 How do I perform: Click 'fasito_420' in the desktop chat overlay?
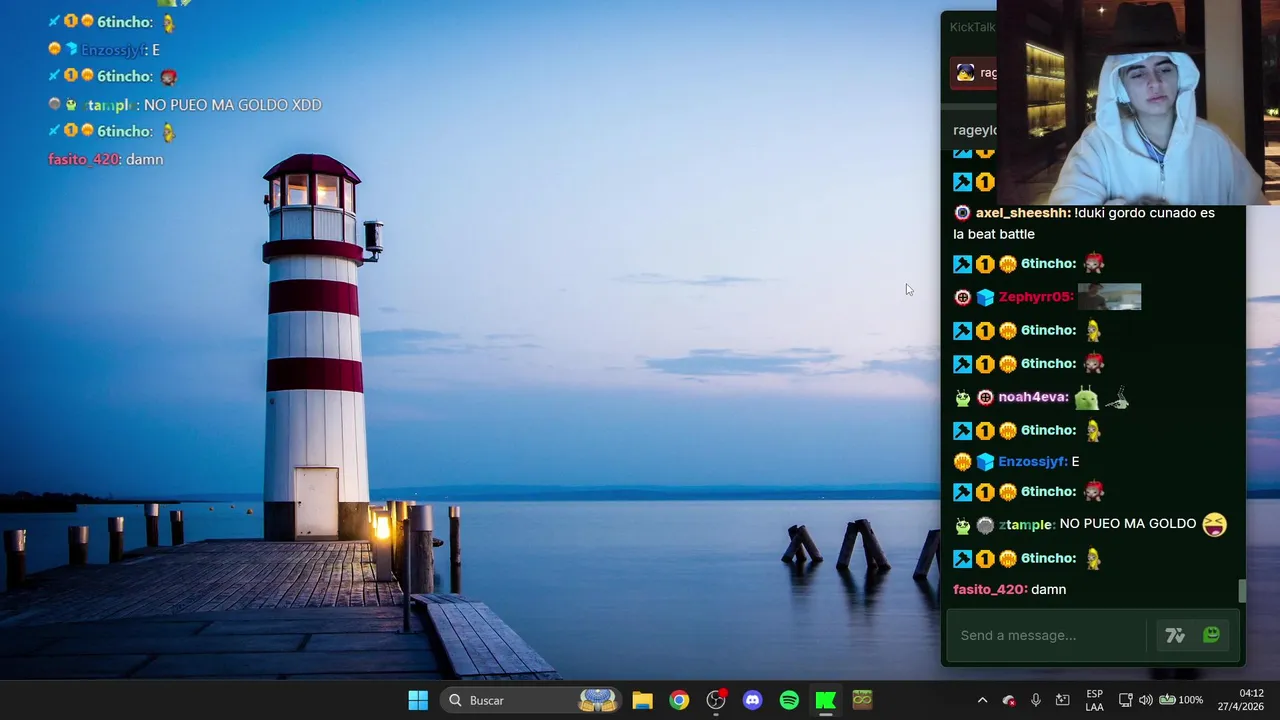click(x=84, y=159)
